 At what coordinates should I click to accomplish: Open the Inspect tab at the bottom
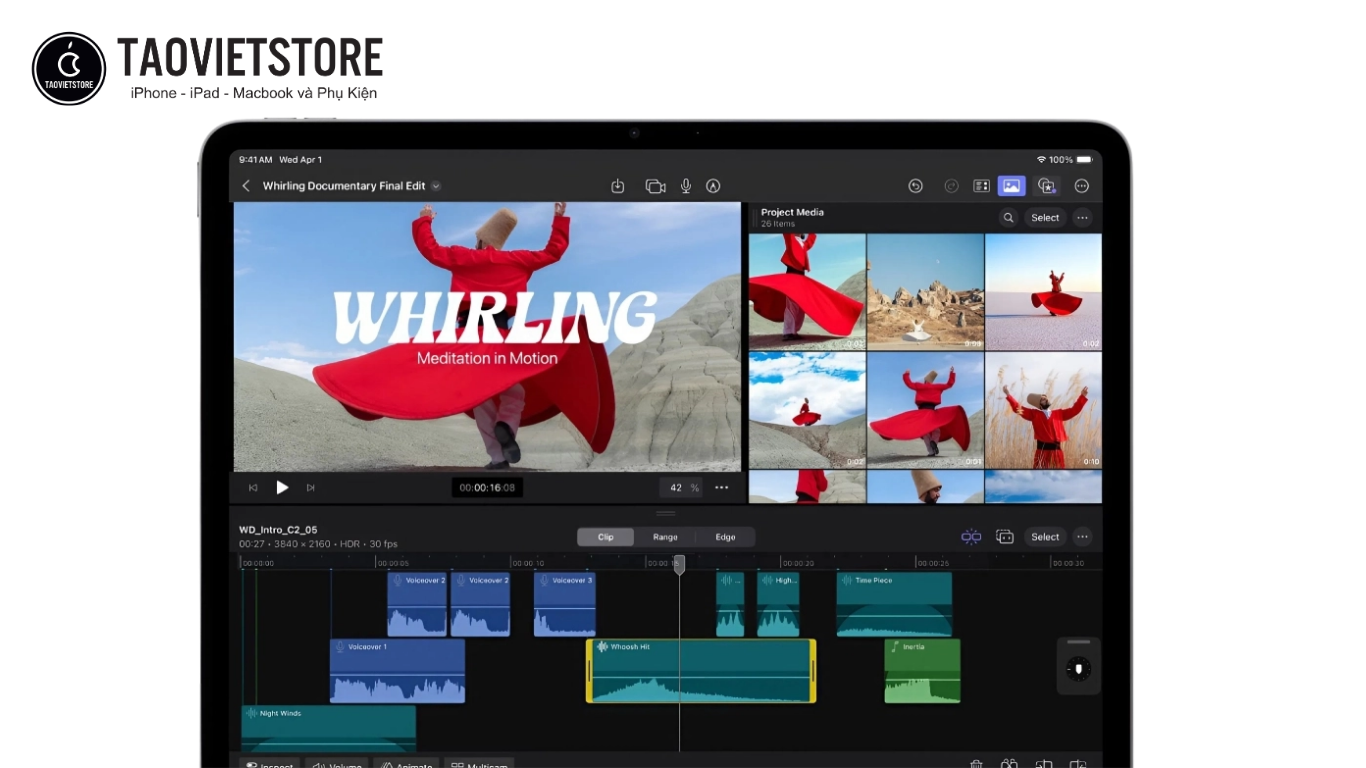pyautogui.click(x=270, y=765)
